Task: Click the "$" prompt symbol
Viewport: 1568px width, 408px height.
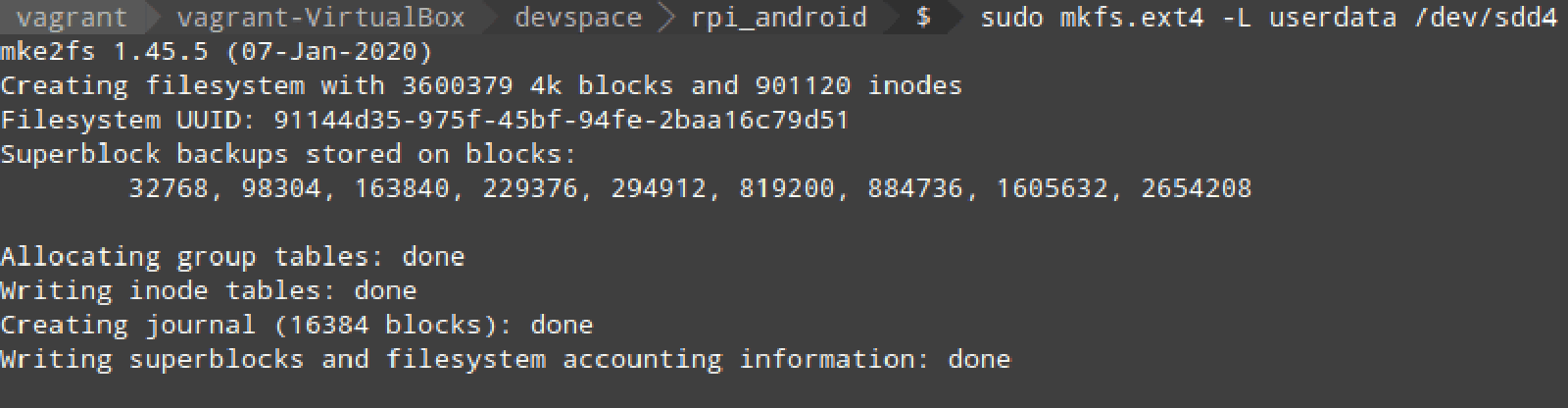Action: 922,18
